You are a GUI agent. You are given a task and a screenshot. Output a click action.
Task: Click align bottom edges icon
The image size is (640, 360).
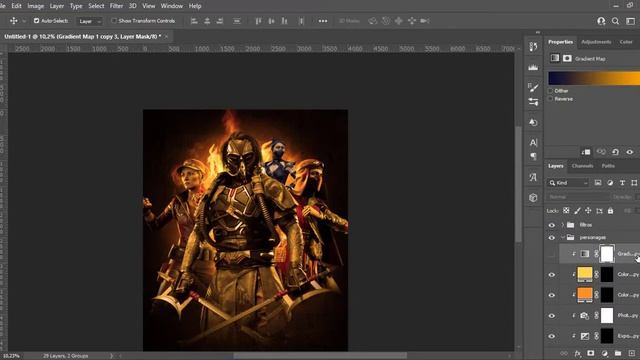pyautogui.click(x=284, y=21)
